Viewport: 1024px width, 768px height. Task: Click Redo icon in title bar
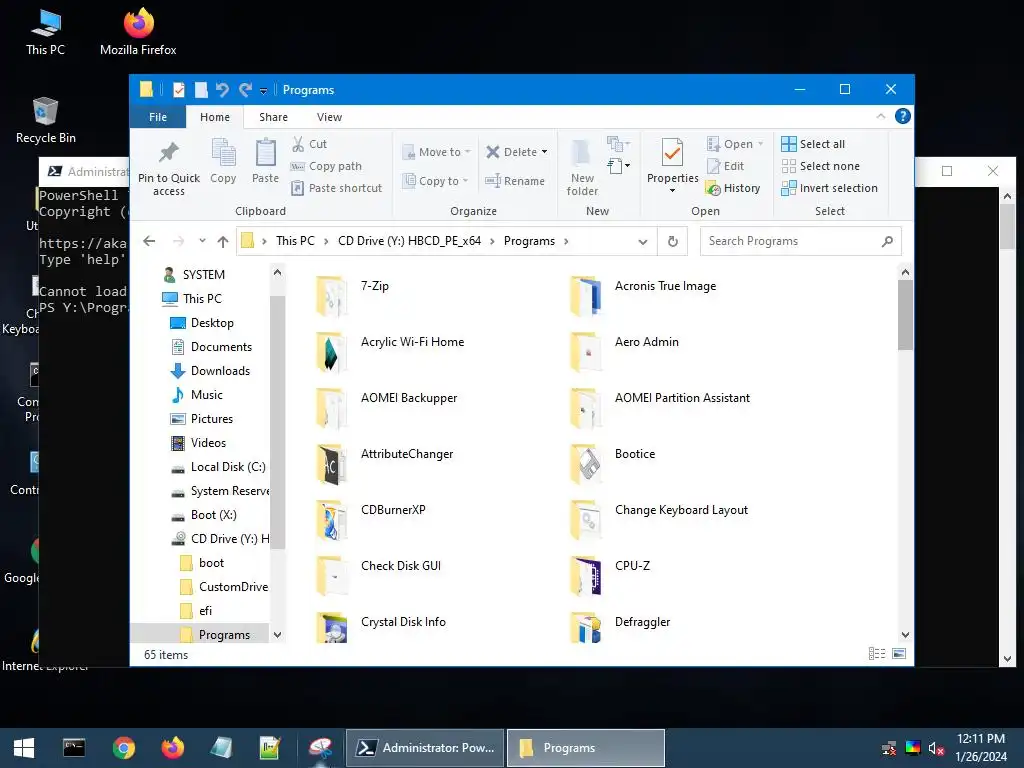click(x=245, y=89)
